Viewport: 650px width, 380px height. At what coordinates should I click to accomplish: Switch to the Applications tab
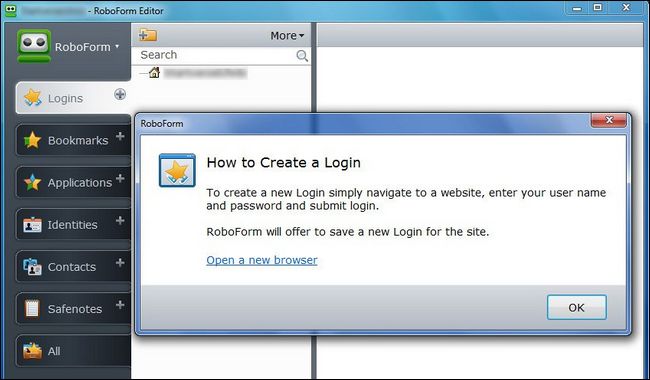73,182
